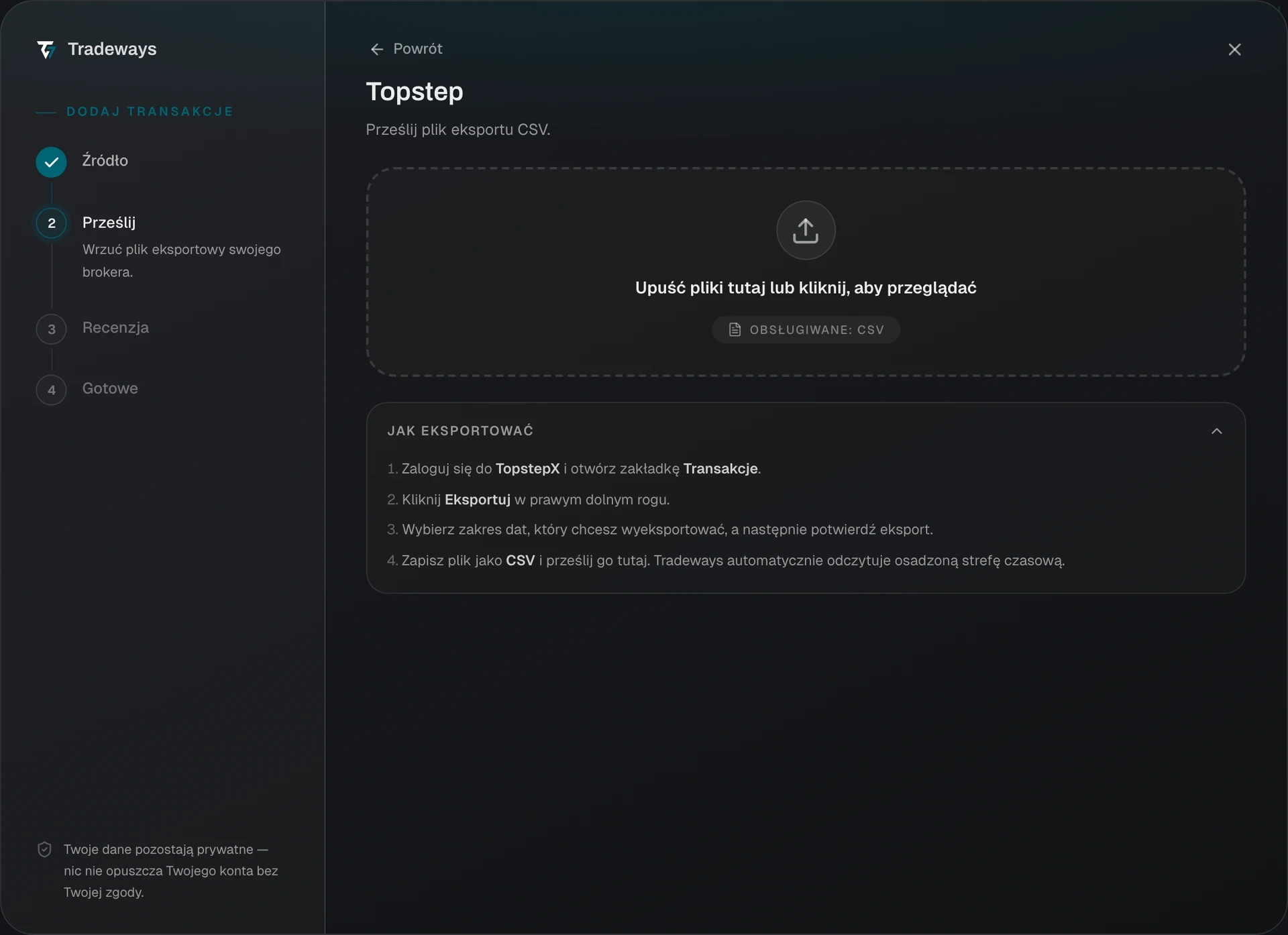The width and height of the screenshot is (1288, 935).
Task: Select the completed Źródło step checkmark
Action: point(52,162)
